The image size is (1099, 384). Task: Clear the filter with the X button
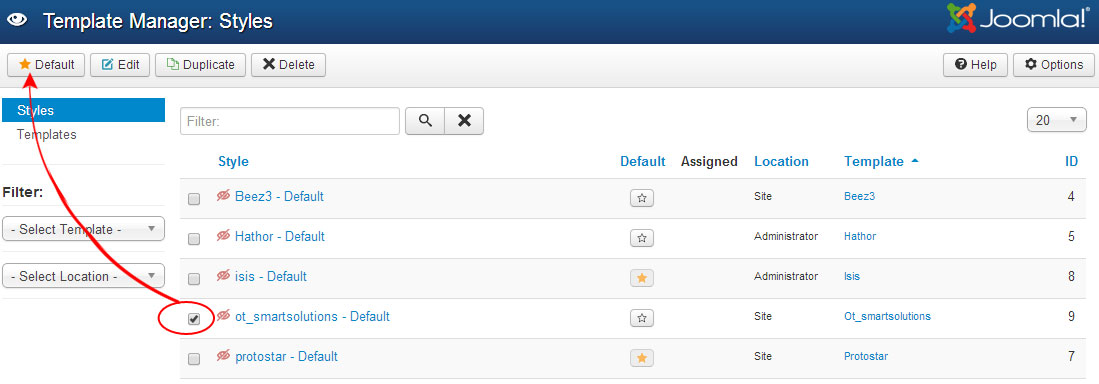464,121
